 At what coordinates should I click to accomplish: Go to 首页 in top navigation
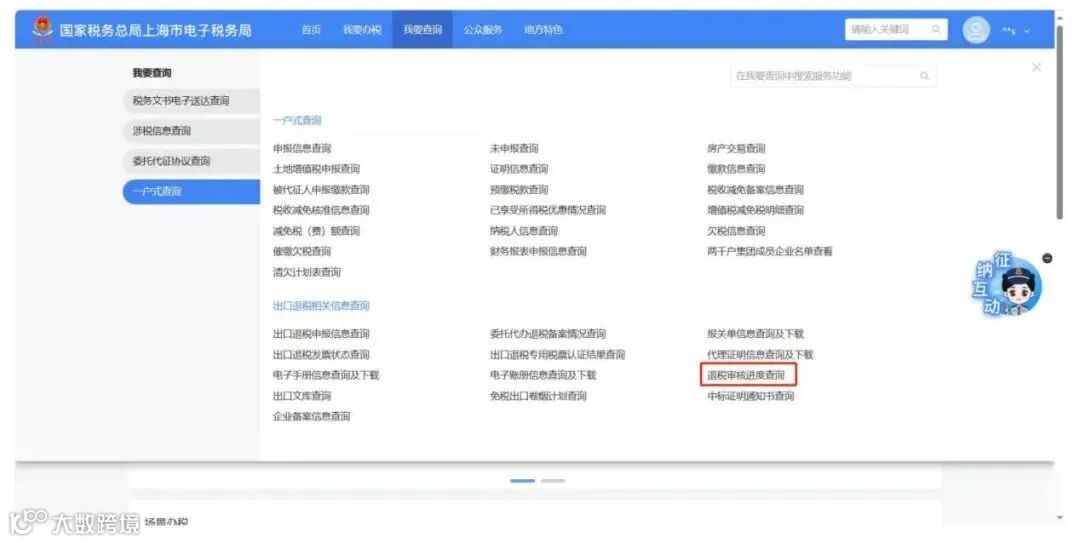click(x=311, y=30)
